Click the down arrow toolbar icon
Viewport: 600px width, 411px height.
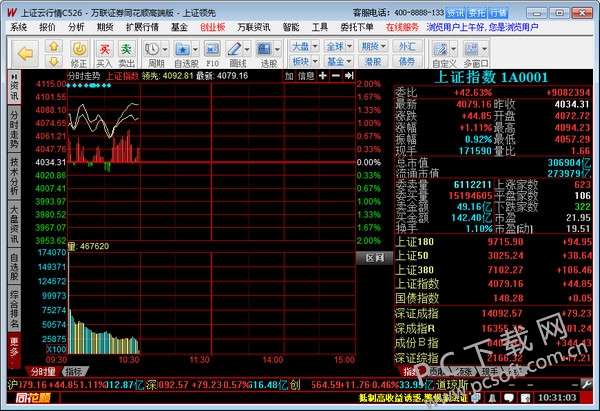click(54, 61)
